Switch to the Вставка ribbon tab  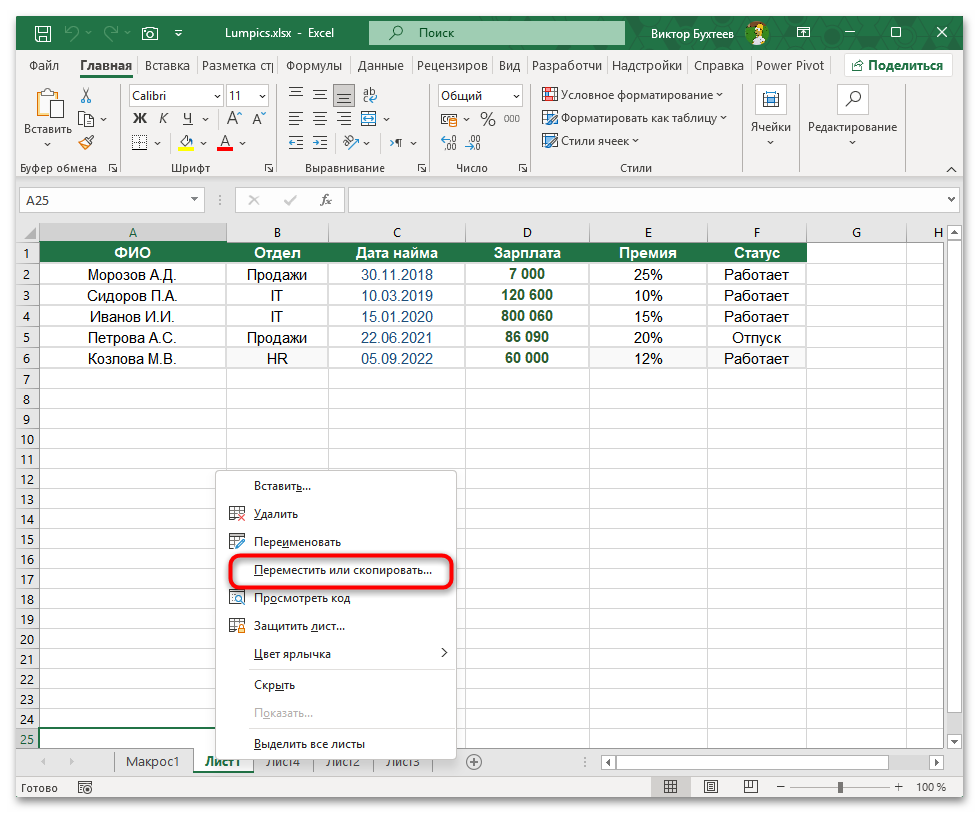click(x=165, y=65)
